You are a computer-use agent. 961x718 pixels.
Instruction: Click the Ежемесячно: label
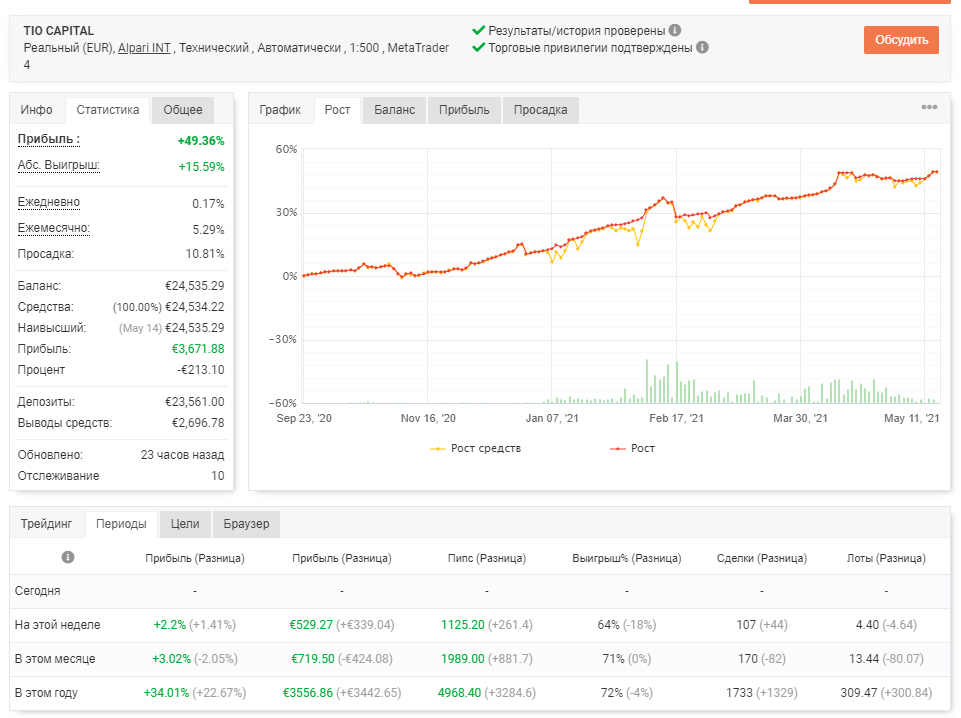tap(53, 228)
